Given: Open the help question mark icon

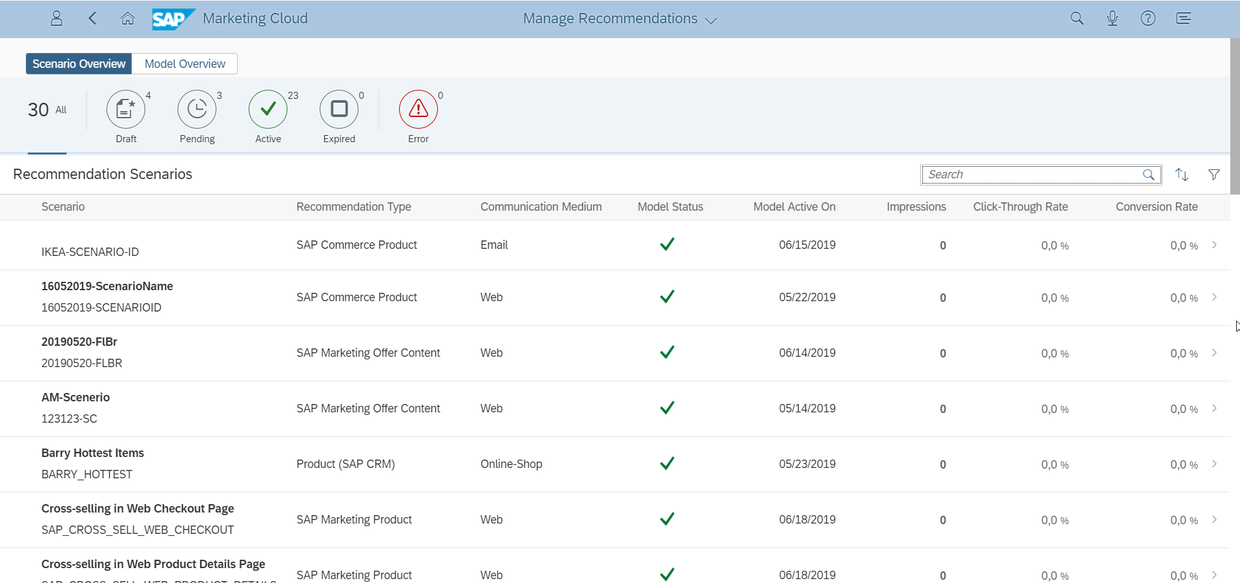Looking at the screenshot, I should [1148, 18].
